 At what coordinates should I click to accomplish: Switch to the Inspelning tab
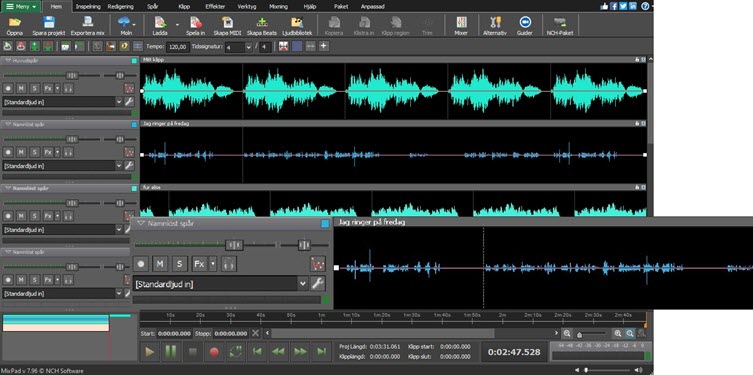click(x=88, y=7)
